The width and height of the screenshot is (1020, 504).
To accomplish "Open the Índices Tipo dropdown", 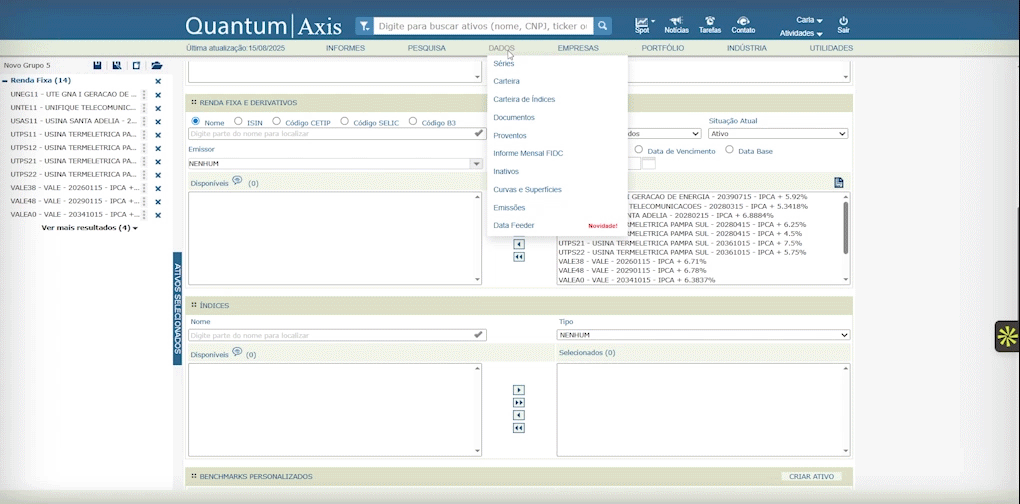I will (703, 335).
